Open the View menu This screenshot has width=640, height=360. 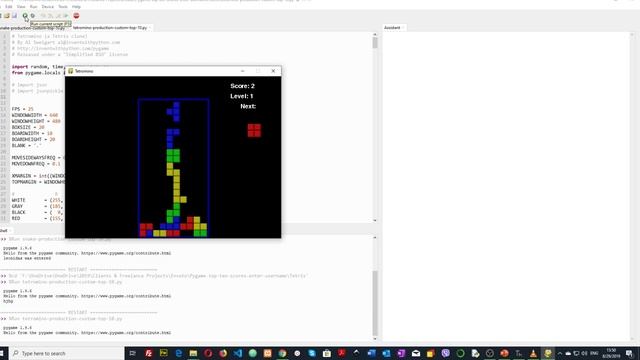click(21, 7)
